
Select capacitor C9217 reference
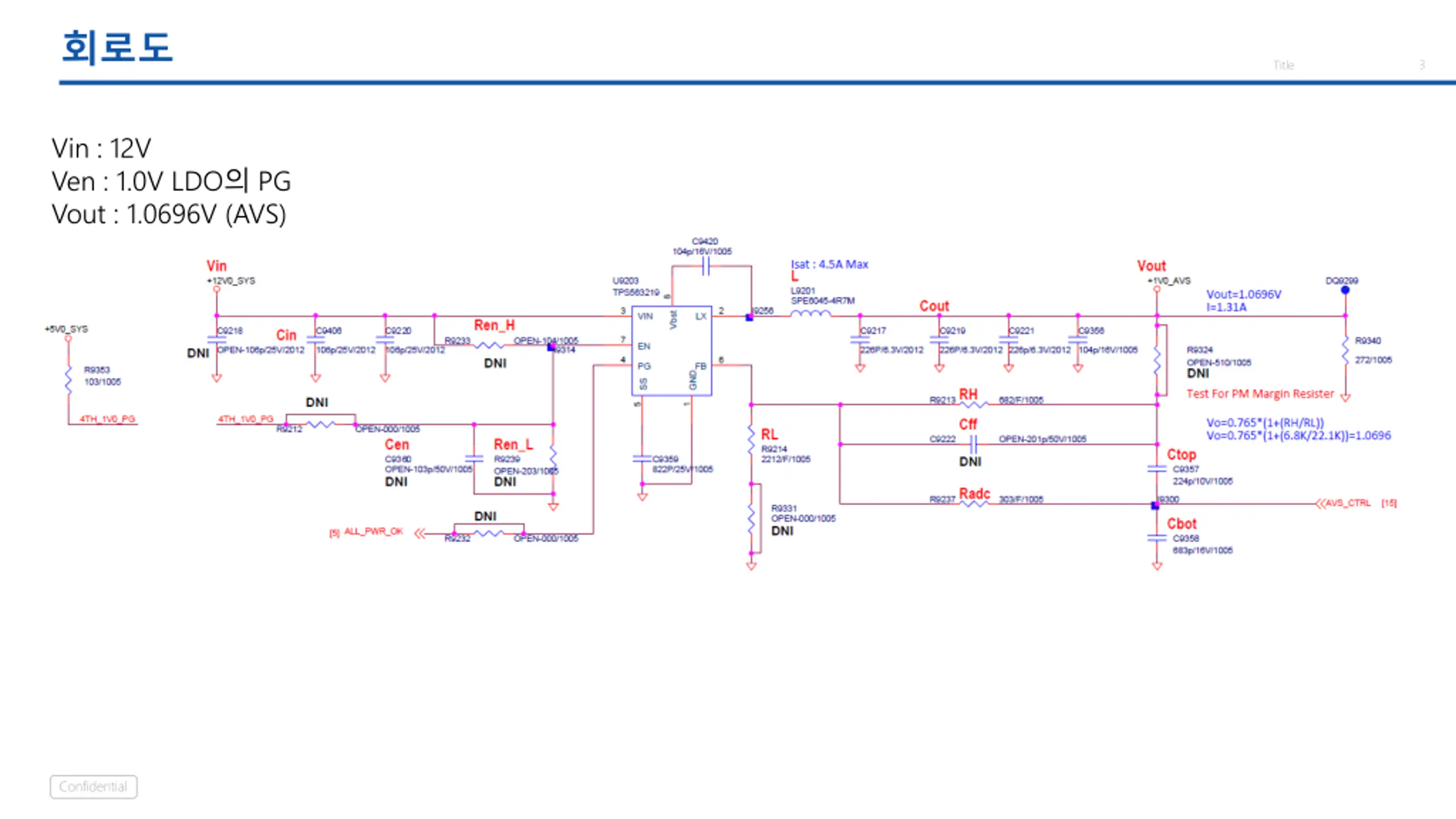[x=873, y=330]
